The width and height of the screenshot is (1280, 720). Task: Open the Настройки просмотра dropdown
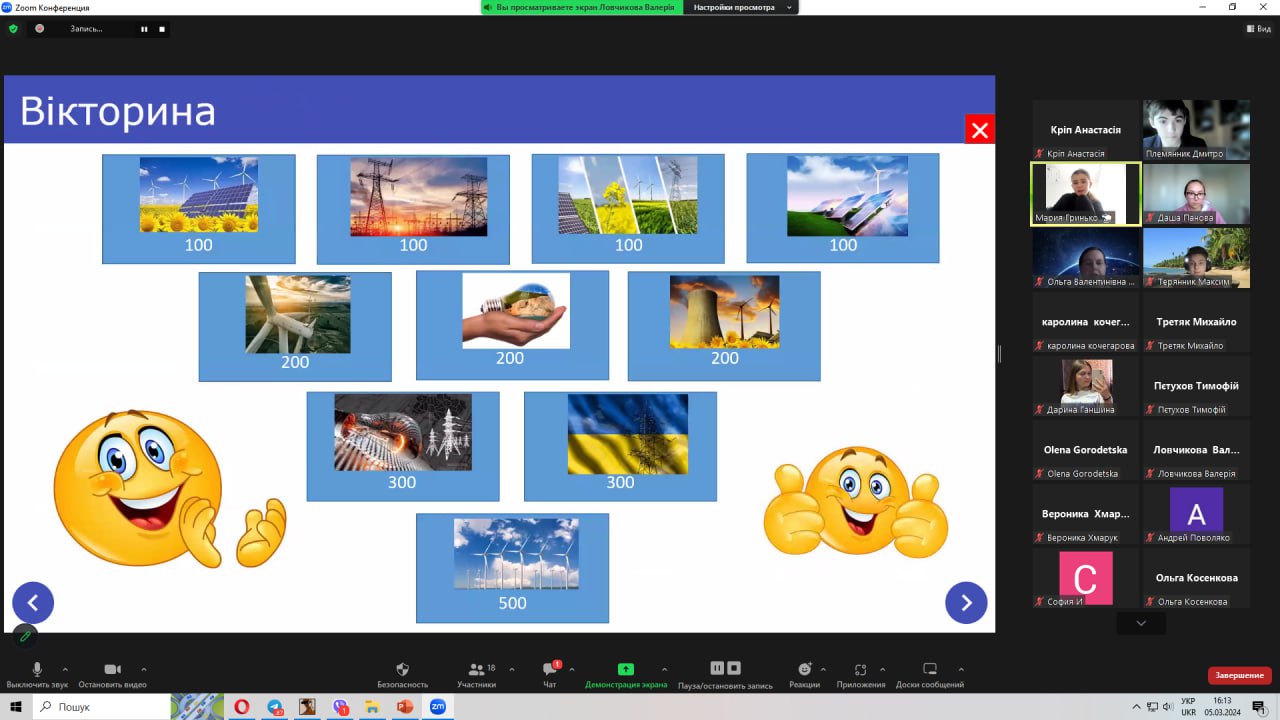tap(741, 7)
